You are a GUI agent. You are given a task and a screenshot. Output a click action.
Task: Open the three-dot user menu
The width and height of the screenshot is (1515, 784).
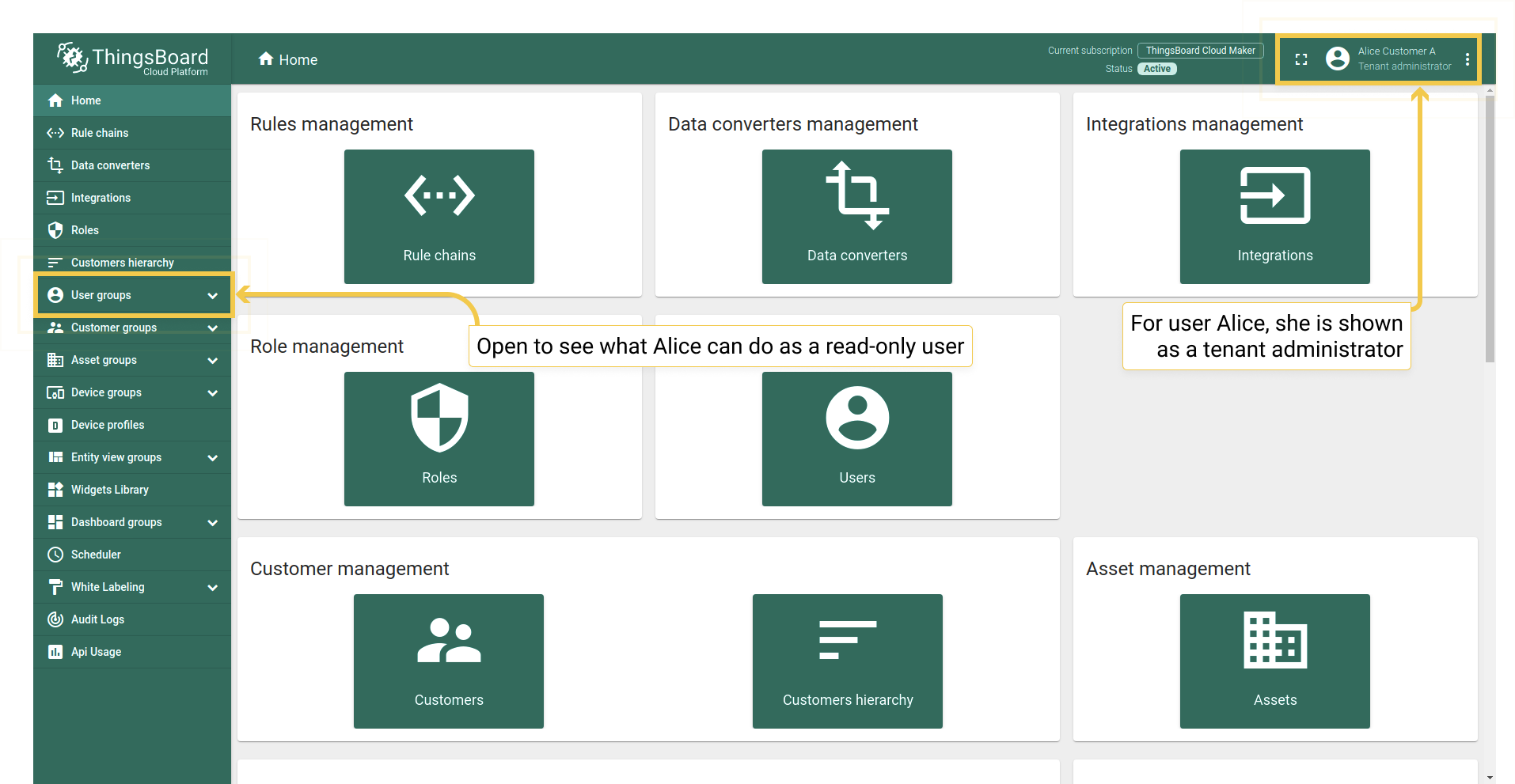pyautogui.click(x=1467, y=59)
